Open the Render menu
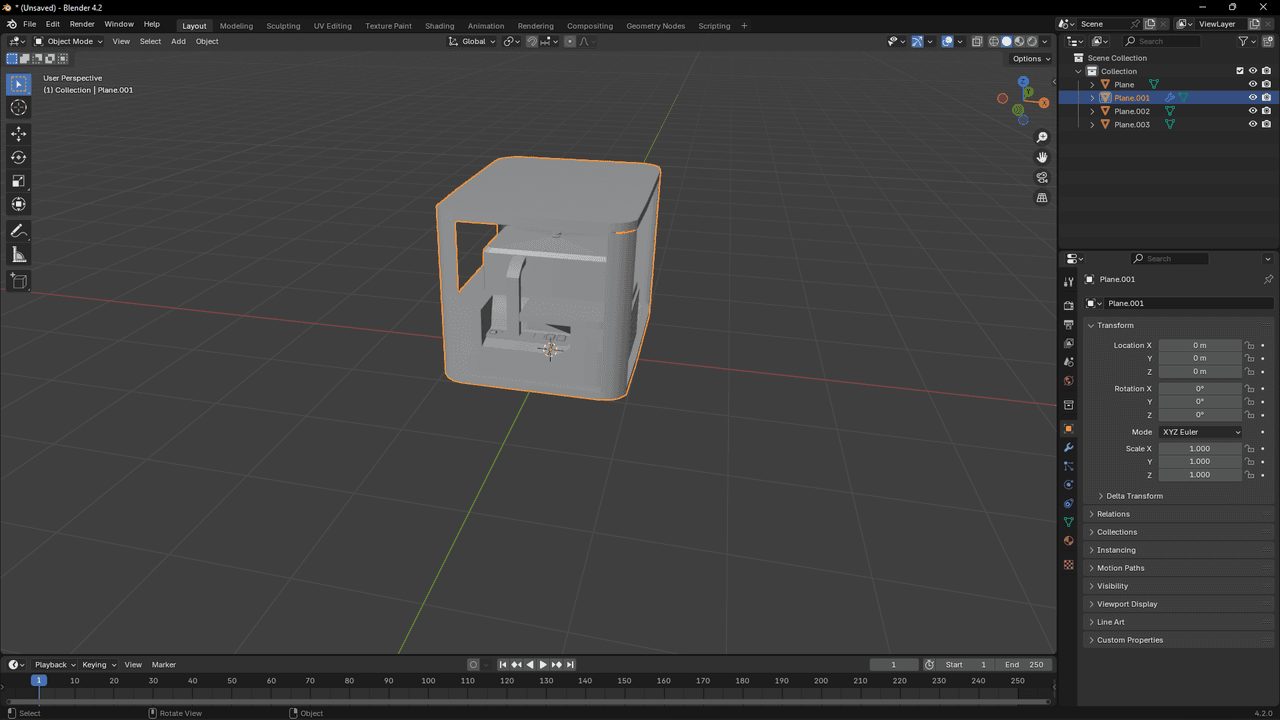The image size is (1280, 720). [x=82, y=24]
